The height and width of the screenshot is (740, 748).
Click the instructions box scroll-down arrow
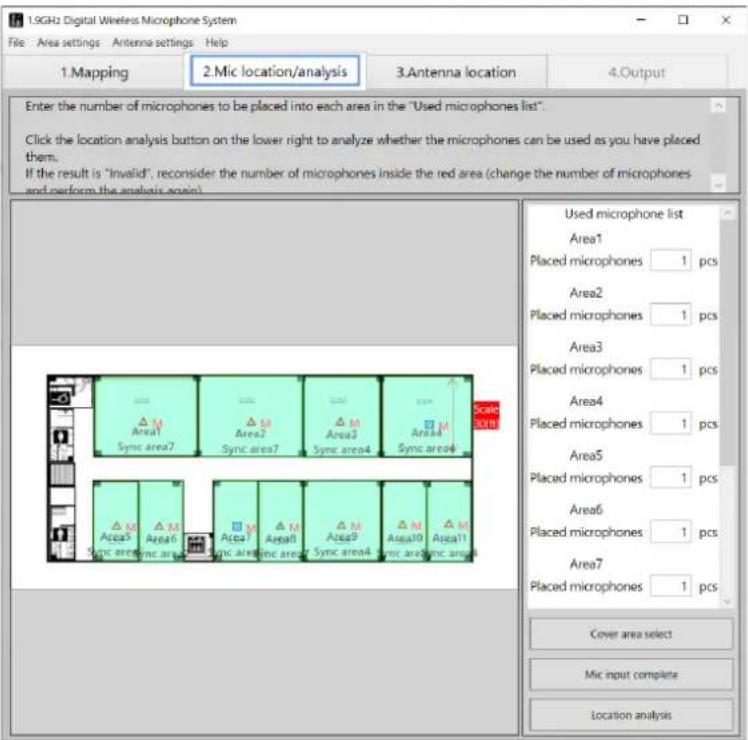(719, 184)
